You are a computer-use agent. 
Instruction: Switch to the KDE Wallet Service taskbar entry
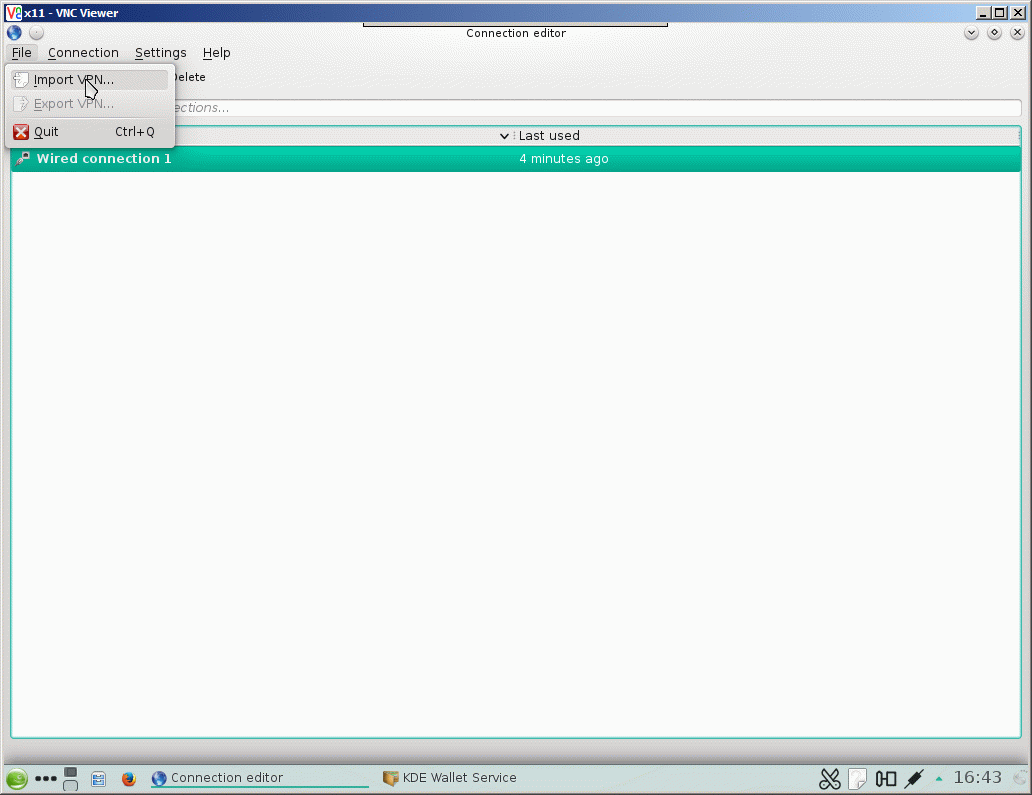click(x=450, y=778)
